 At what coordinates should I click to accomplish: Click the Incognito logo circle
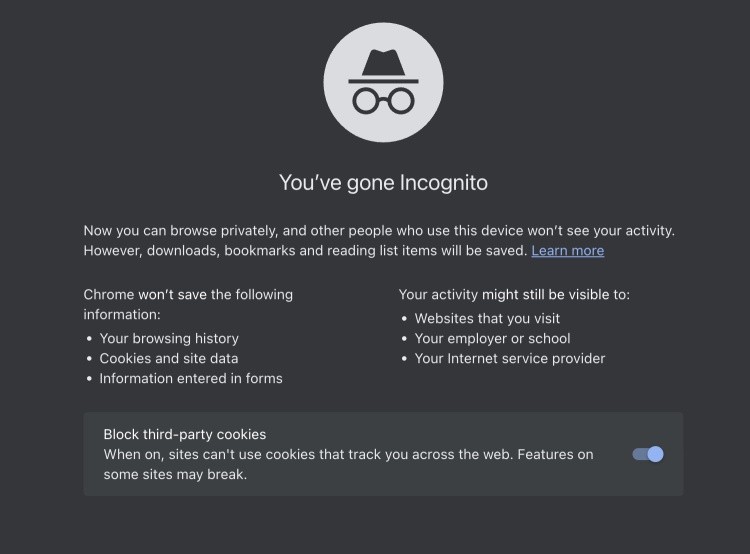[x=383, y=82]
